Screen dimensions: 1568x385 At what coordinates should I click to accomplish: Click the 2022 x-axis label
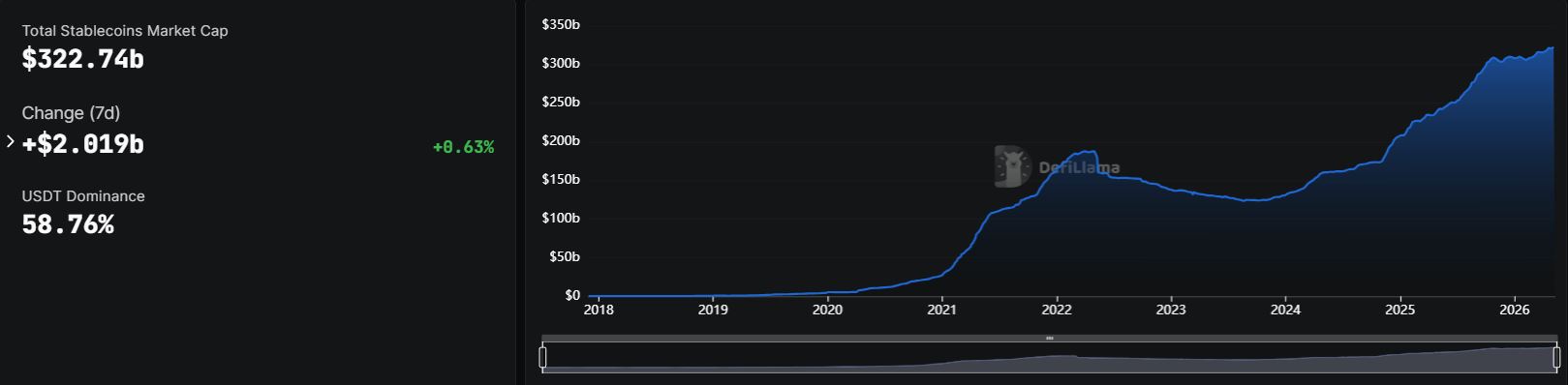1057,311
